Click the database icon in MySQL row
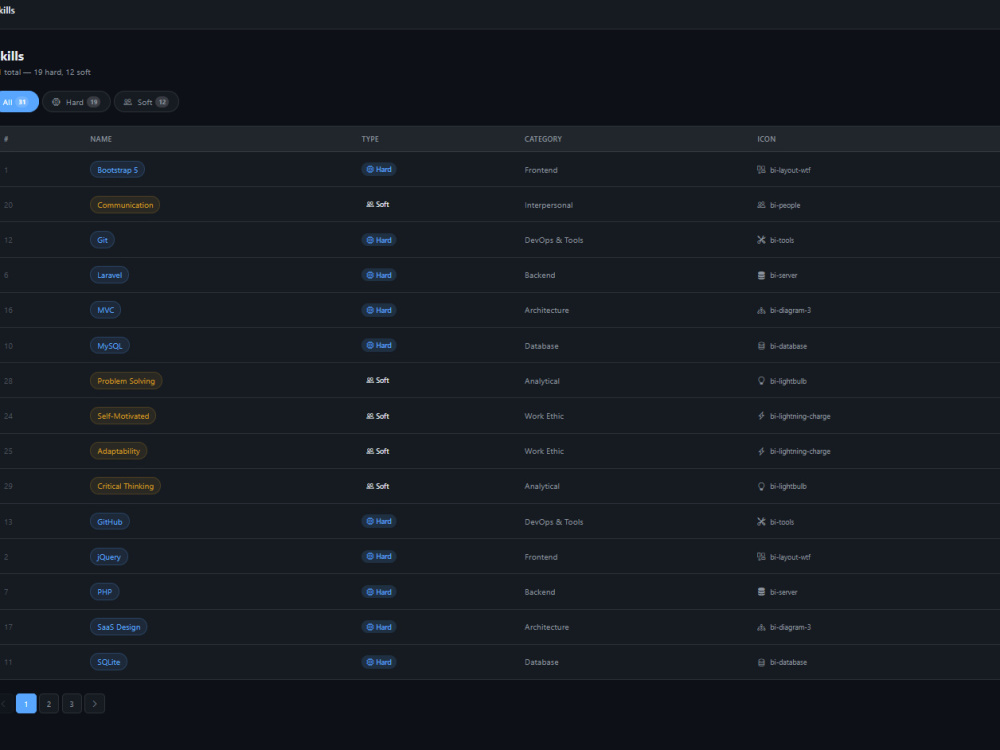Screen dimensions: 1000x750 coord(761,346)
